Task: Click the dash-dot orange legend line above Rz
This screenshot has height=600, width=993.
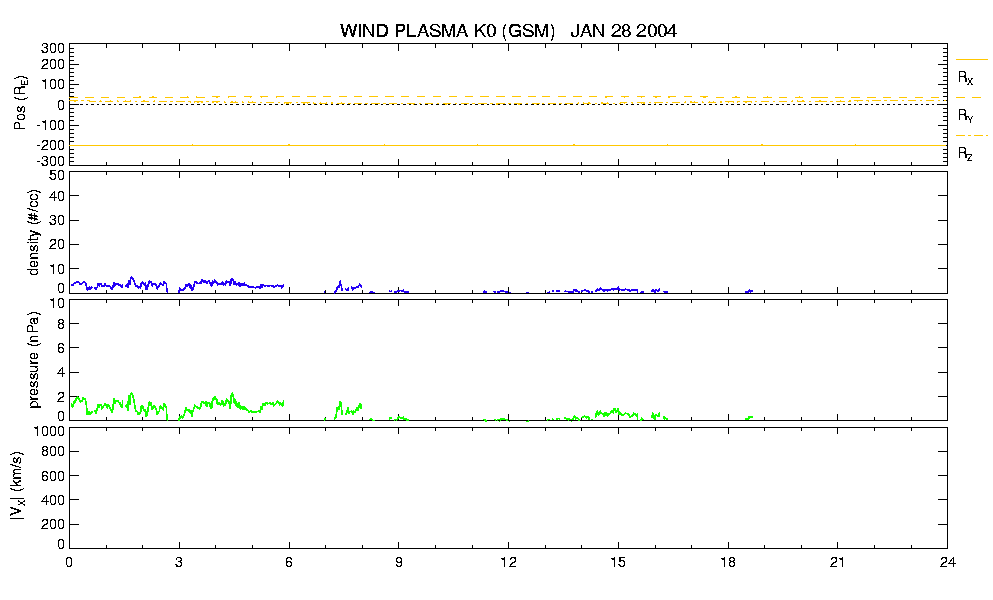Action: point(971,136)
